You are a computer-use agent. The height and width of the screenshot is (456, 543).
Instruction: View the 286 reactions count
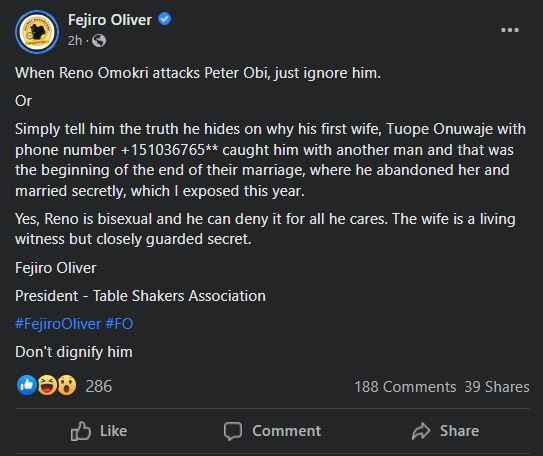pos(99,386)
